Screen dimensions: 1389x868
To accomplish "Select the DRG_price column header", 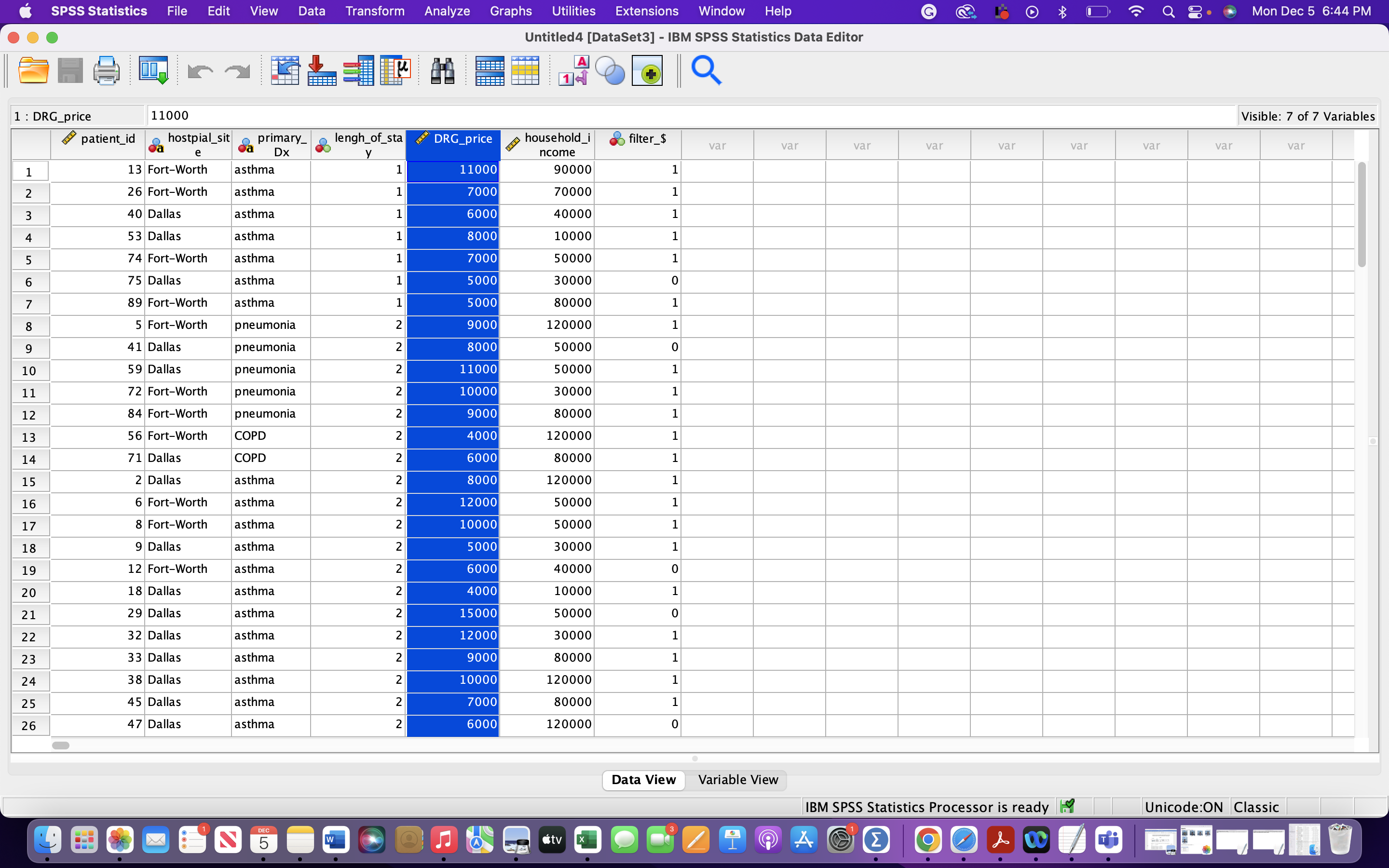I will [x=453, y=144].
